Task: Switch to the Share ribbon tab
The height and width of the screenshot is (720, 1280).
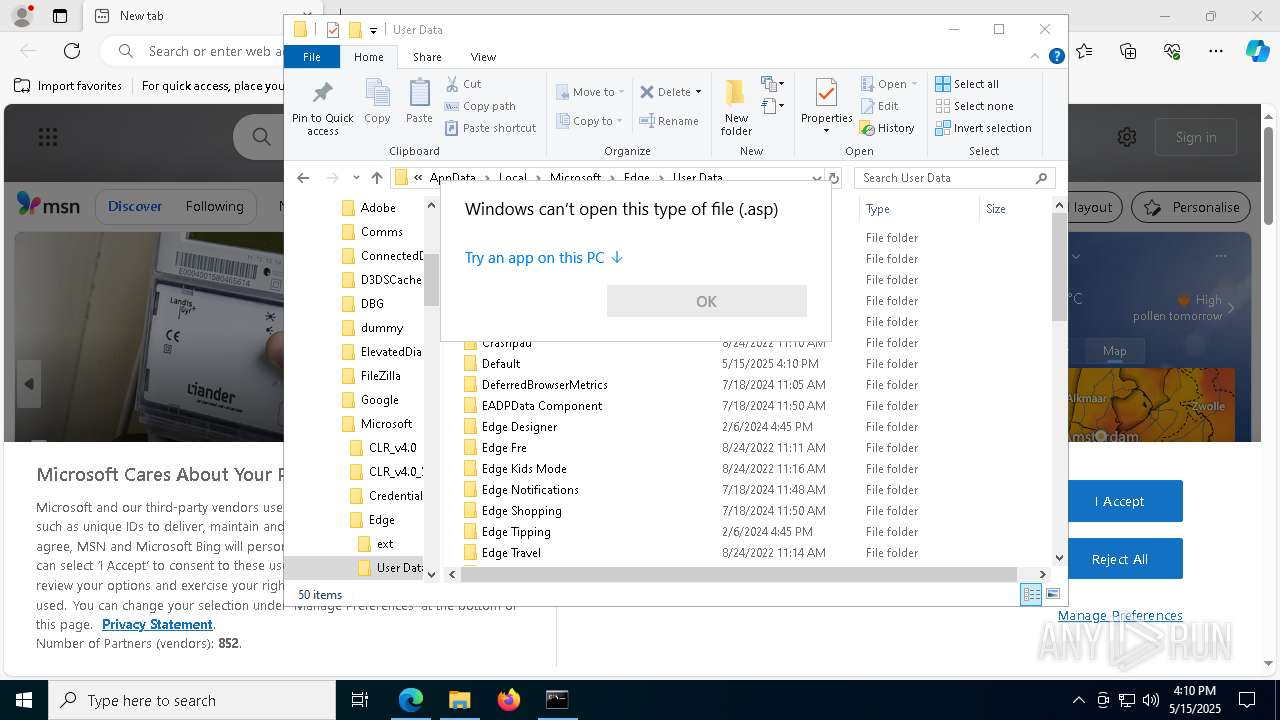Action: click(427, 57)
